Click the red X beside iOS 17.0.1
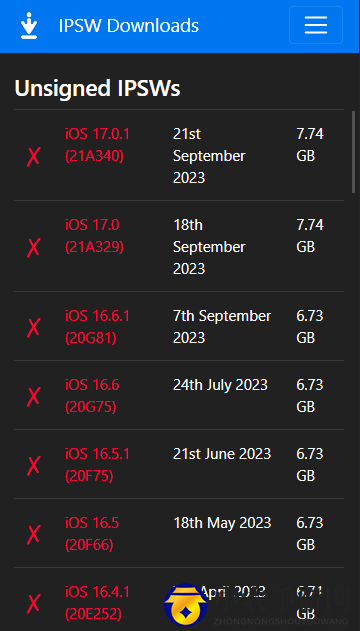The width and height of the screenshot is (360, 631). pyautogui.click(x=33, y=156)
